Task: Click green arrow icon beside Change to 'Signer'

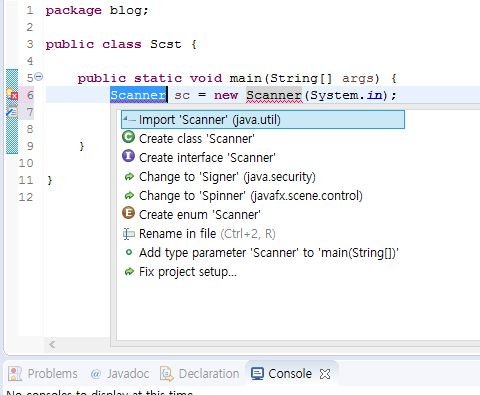Action: pos(129,177)
